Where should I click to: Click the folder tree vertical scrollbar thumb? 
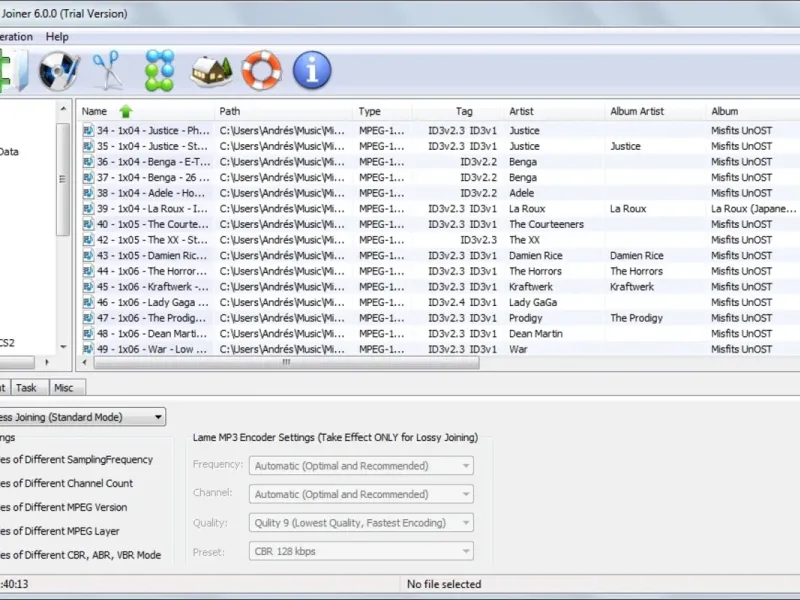click(x=63, y=179)
